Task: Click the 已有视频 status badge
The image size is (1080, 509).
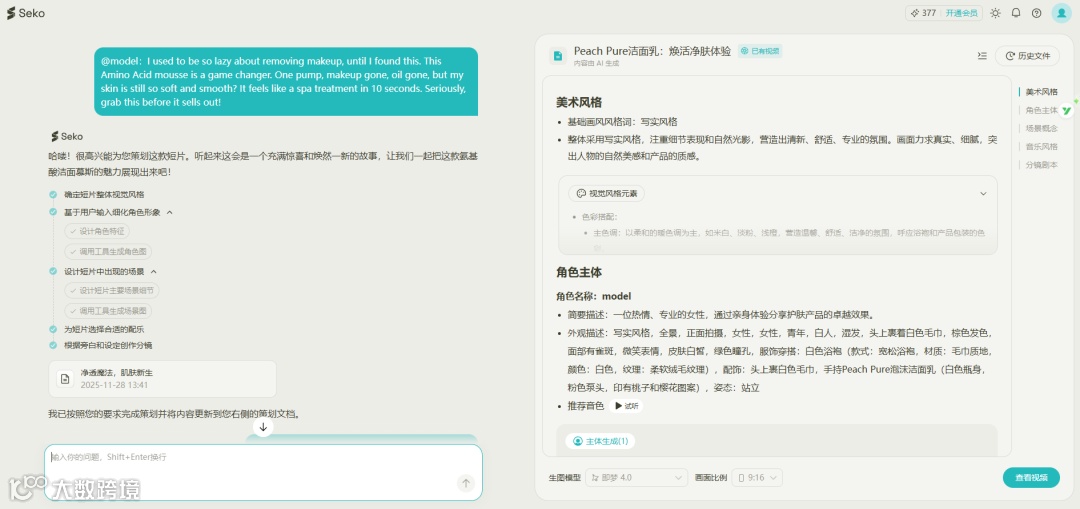Action: pyautogui.click(x=760, y=51)
